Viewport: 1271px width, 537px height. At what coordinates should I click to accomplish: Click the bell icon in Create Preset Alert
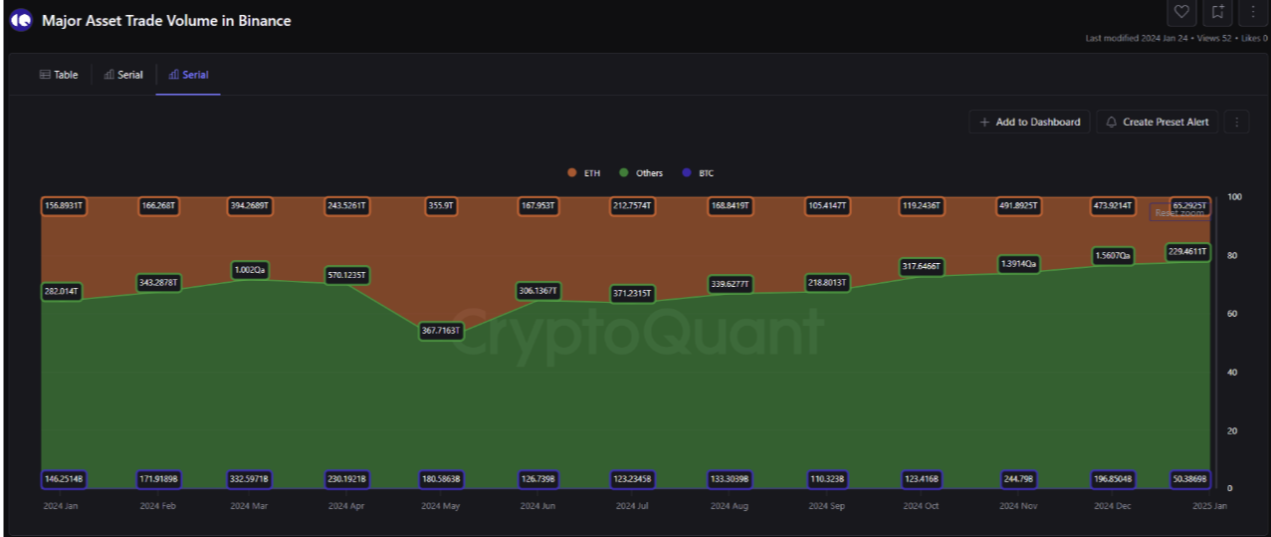click(1111, 122)
